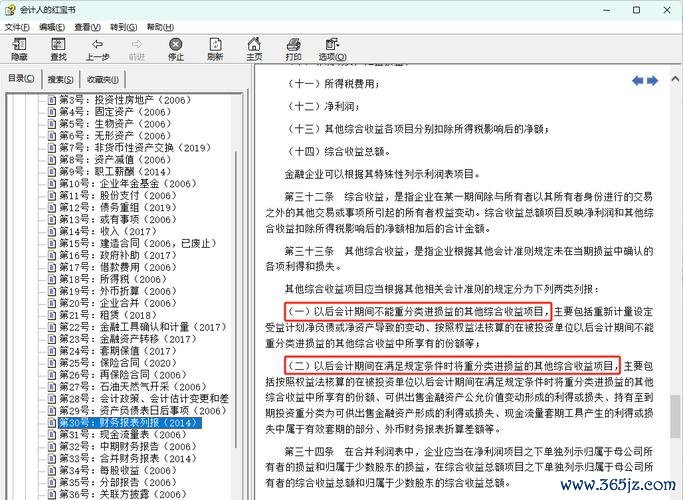683x500 pixels.
Task: Select 第9号：职工薪酬（2014）
Action: (x=115, y=172)
